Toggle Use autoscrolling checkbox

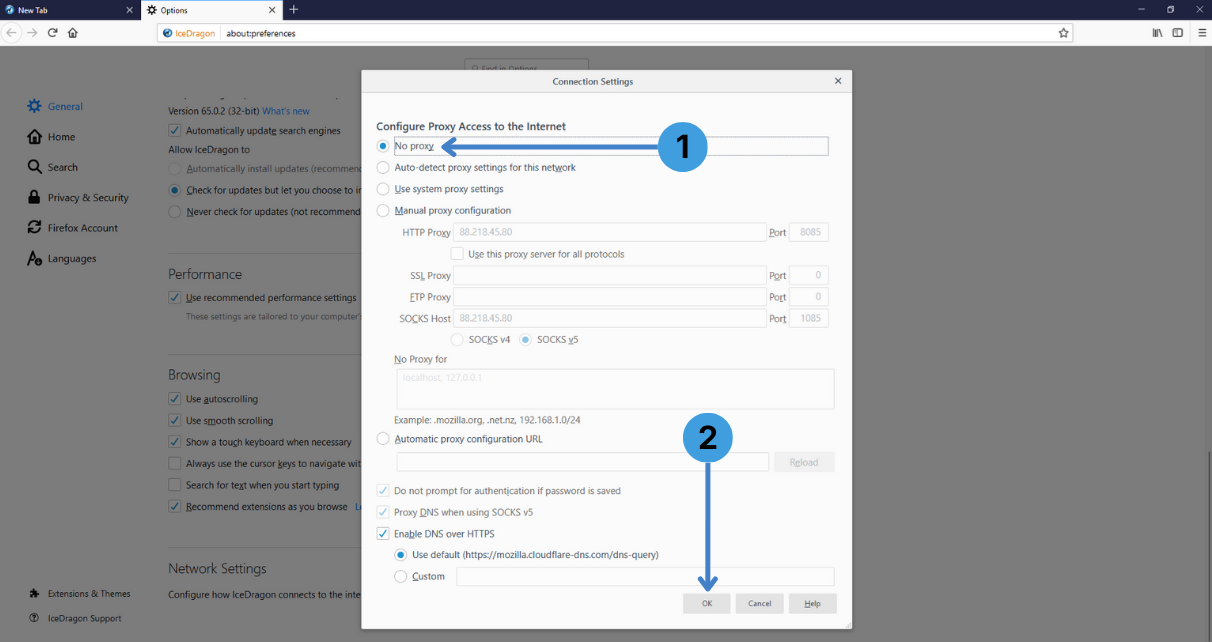(175, 398)
